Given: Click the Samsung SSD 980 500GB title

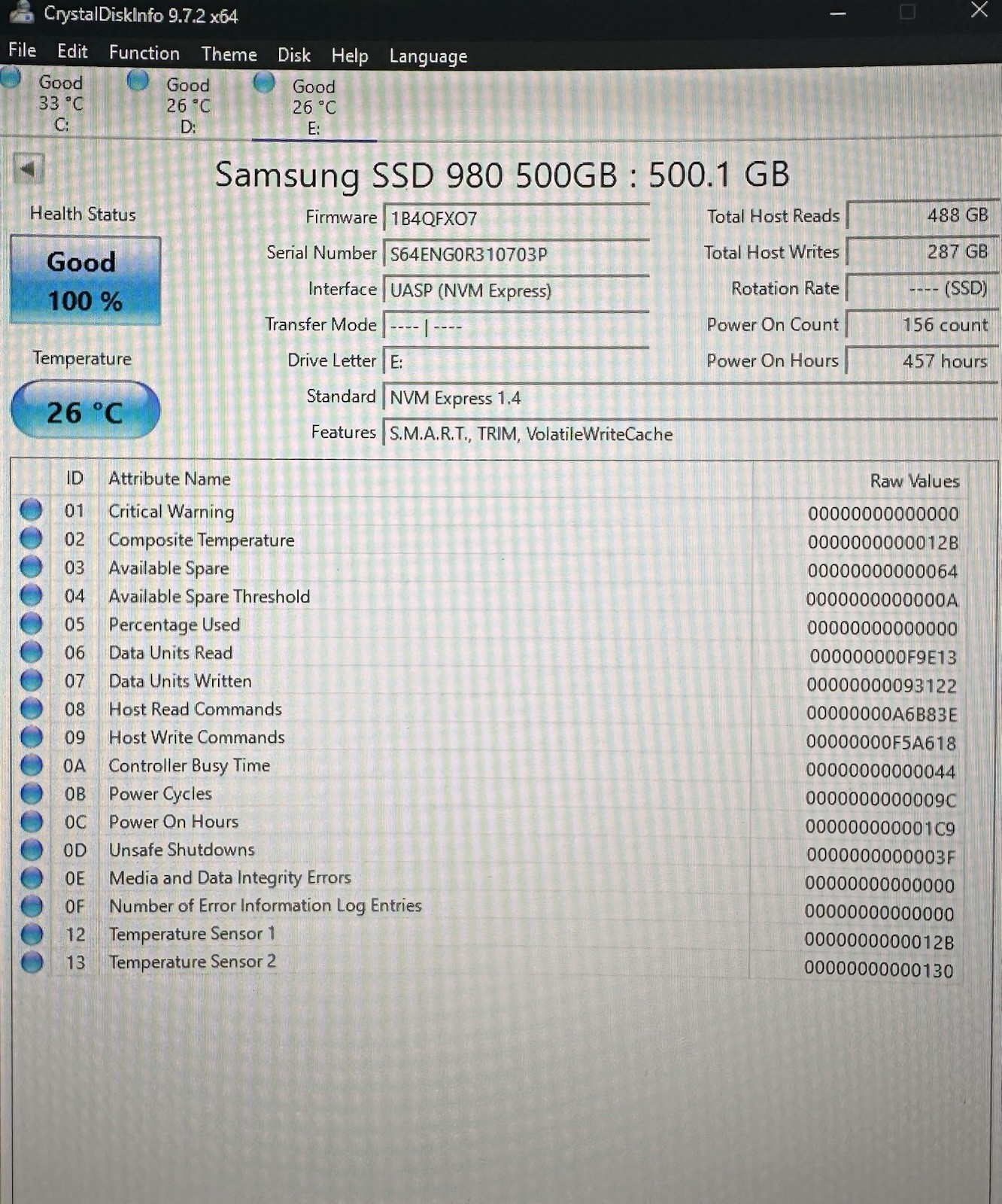Looking at the screenshot, I should coord(502,175).
